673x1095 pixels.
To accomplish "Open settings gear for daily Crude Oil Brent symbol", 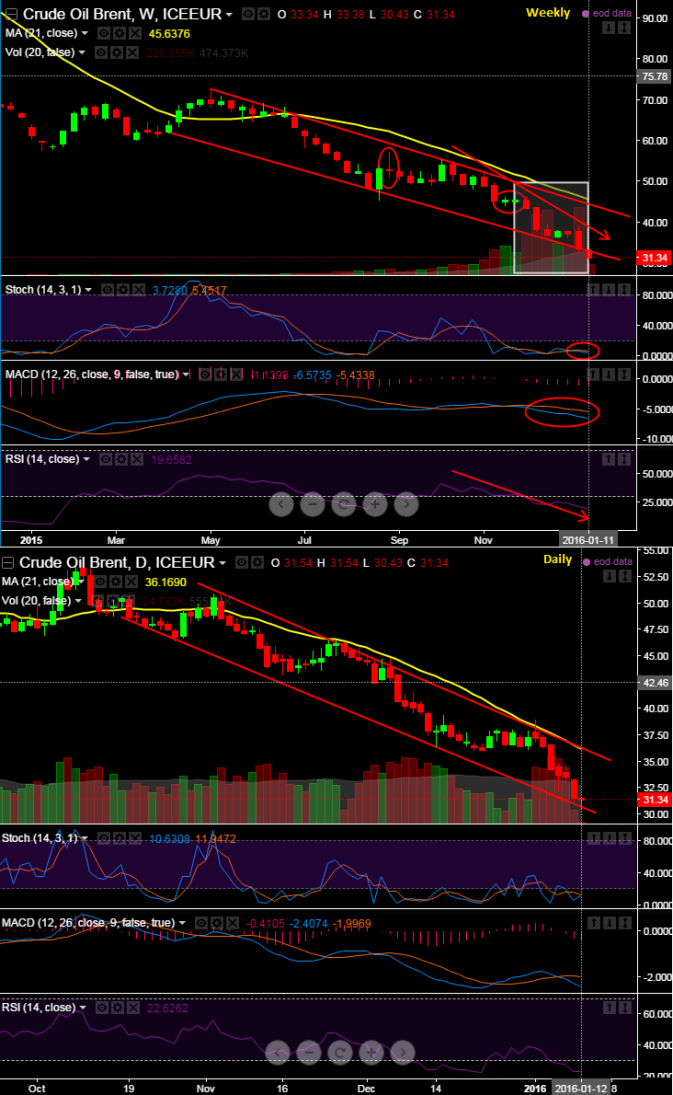I will (257, 563).
